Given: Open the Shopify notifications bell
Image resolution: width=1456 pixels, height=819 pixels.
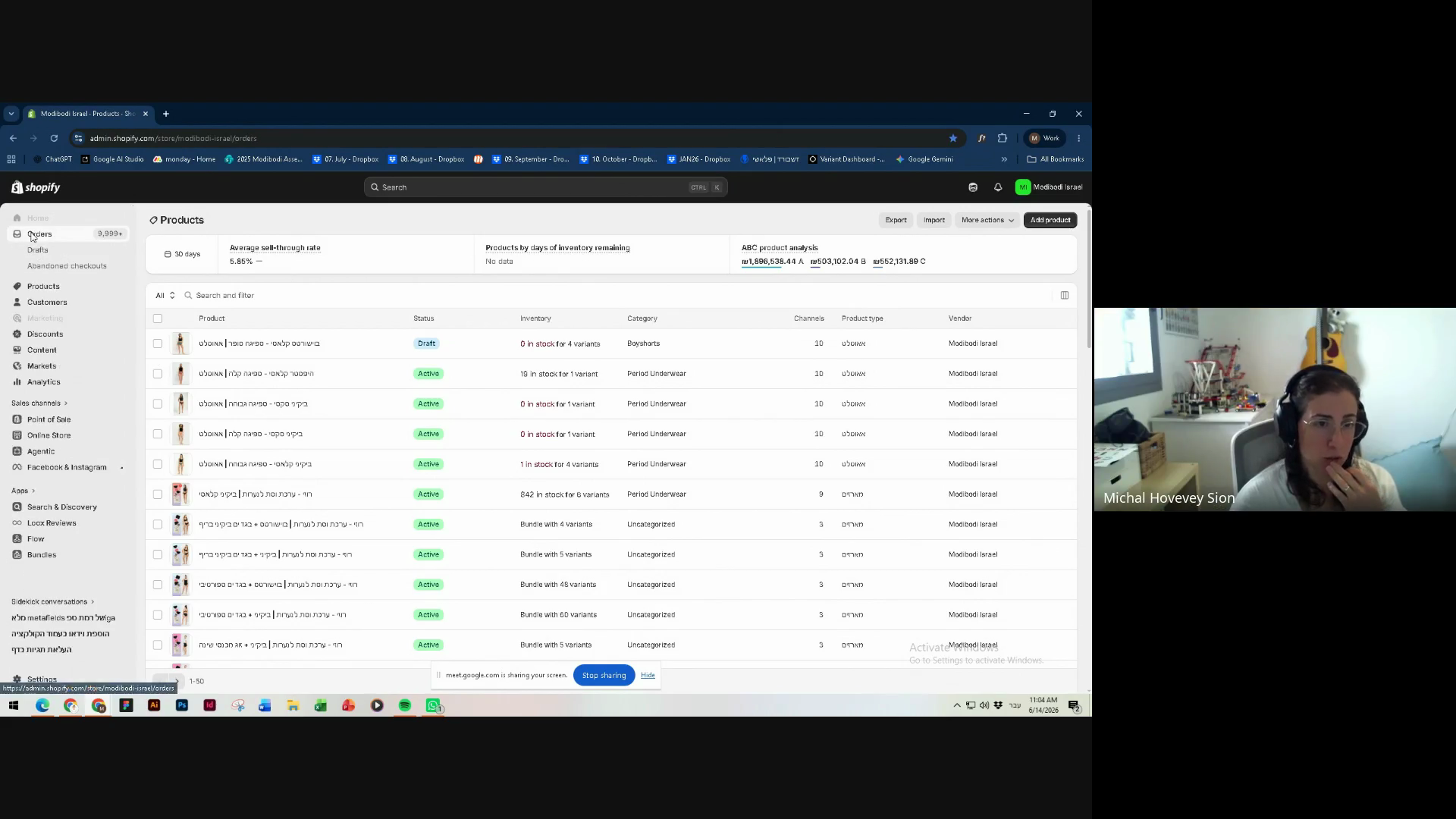Looking at the screenshot, I should [x=998, y=187].
